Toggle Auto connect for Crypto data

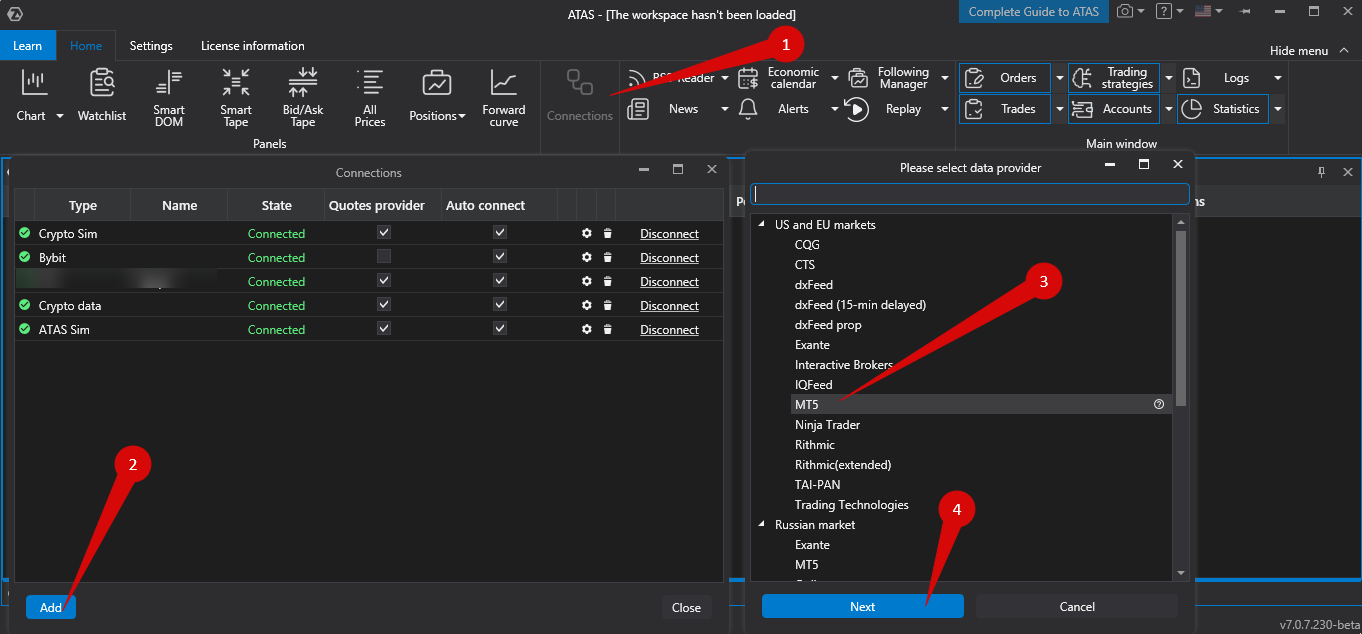pyautogui.click(x=500, y=304)
